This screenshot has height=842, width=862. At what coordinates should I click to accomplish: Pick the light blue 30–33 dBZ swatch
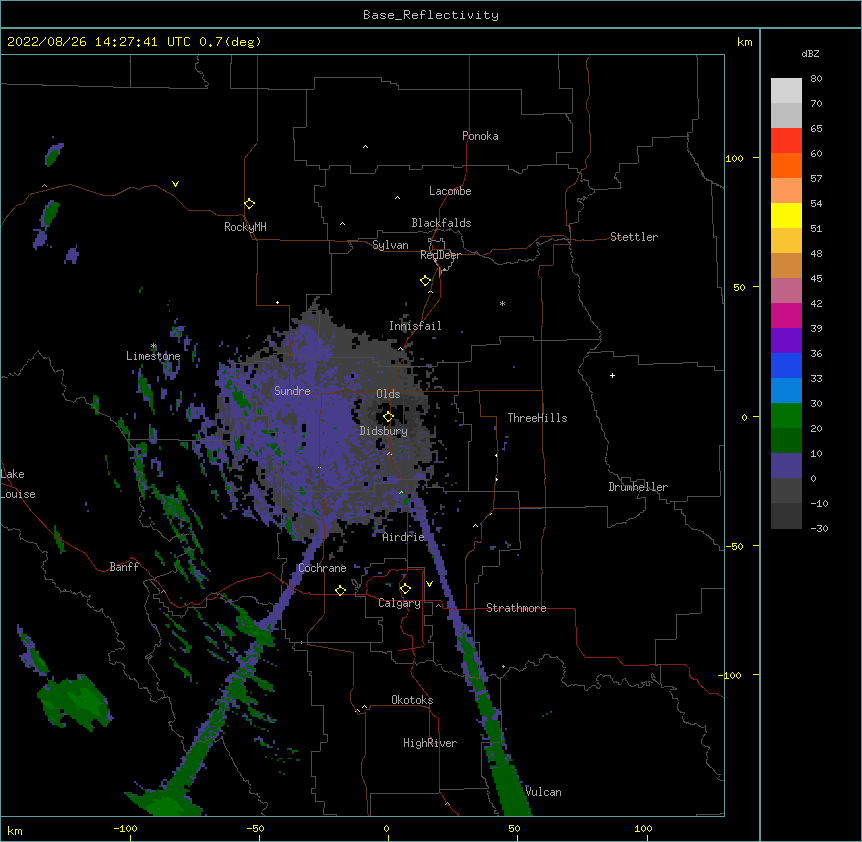coord(786,391)
